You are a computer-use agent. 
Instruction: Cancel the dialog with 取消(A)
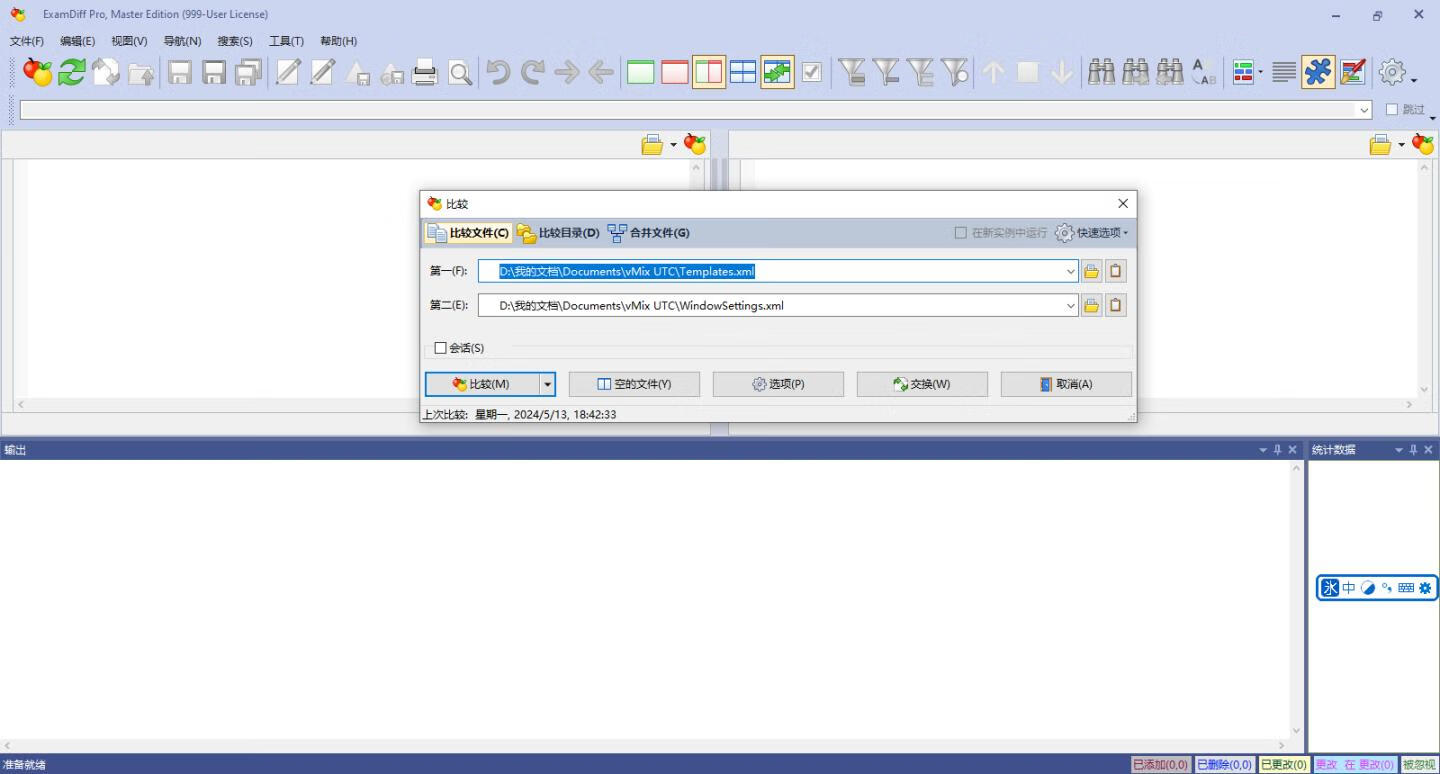[1066, 384]
